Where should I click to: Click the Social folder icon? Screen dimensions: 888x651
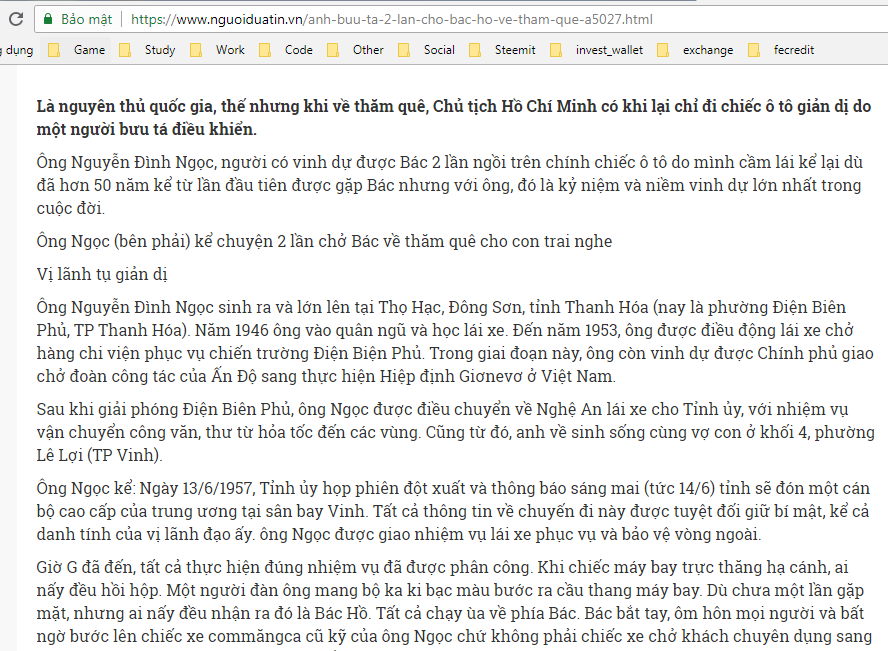coord(404,50)
